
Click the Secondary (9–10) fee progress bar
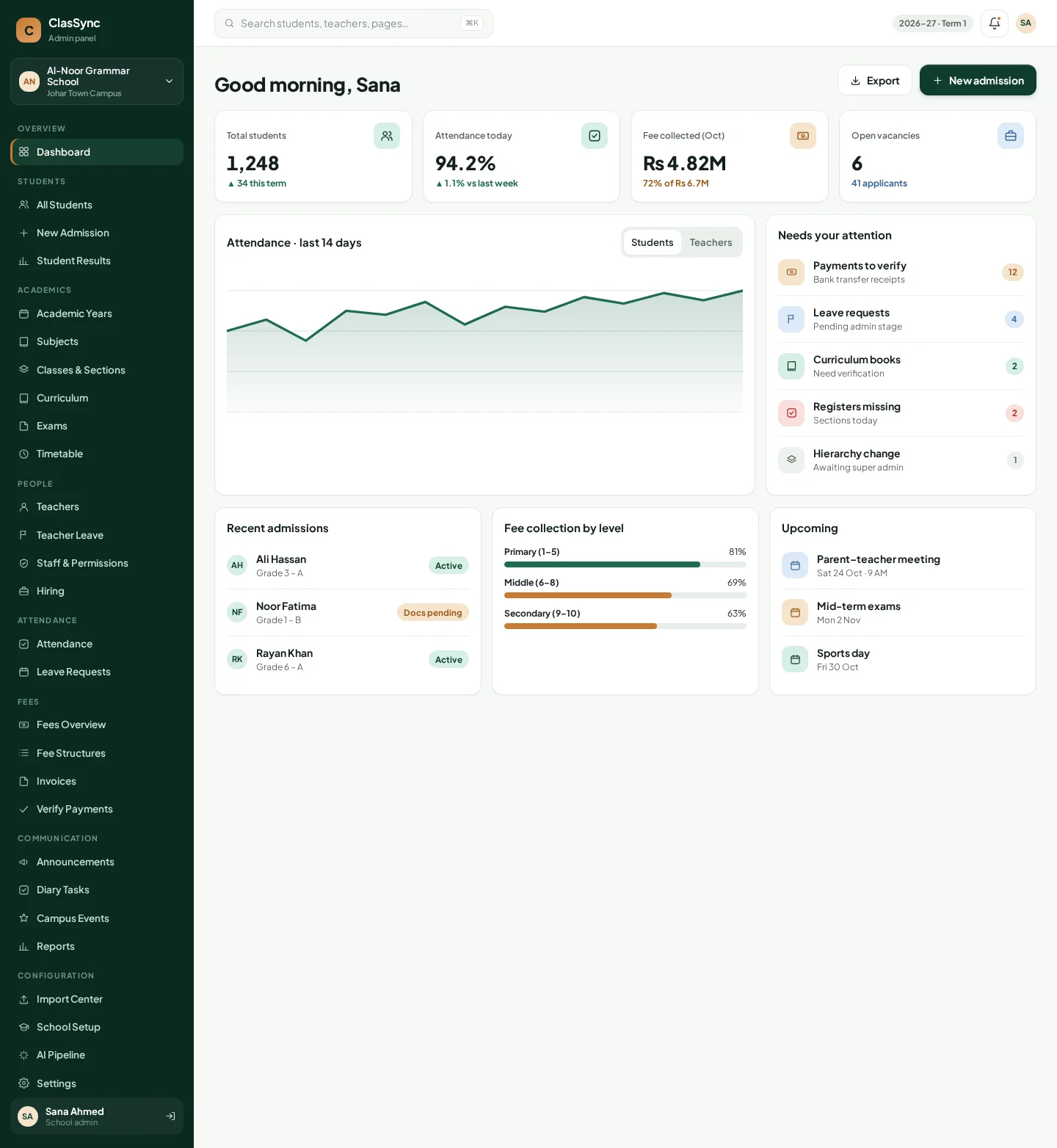625,626
